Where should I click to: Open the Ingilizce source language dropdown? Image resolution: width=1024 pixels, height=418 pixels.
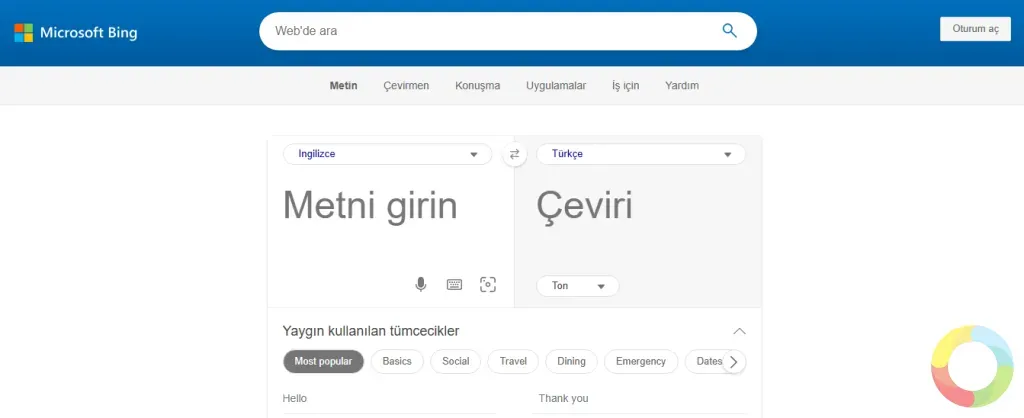click(387, 154)
